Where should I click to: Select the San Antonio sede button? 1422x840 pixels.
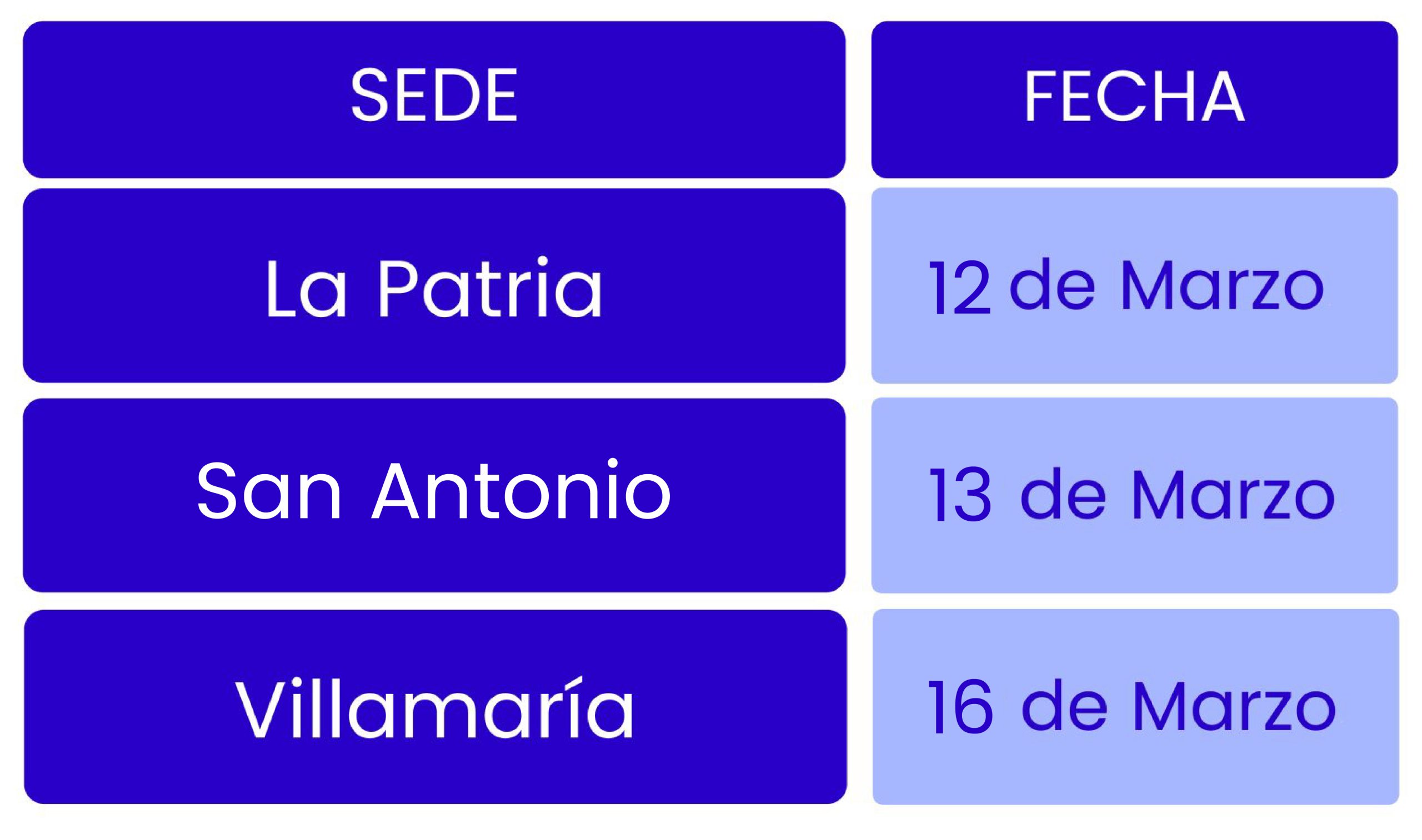pos(434,495)
